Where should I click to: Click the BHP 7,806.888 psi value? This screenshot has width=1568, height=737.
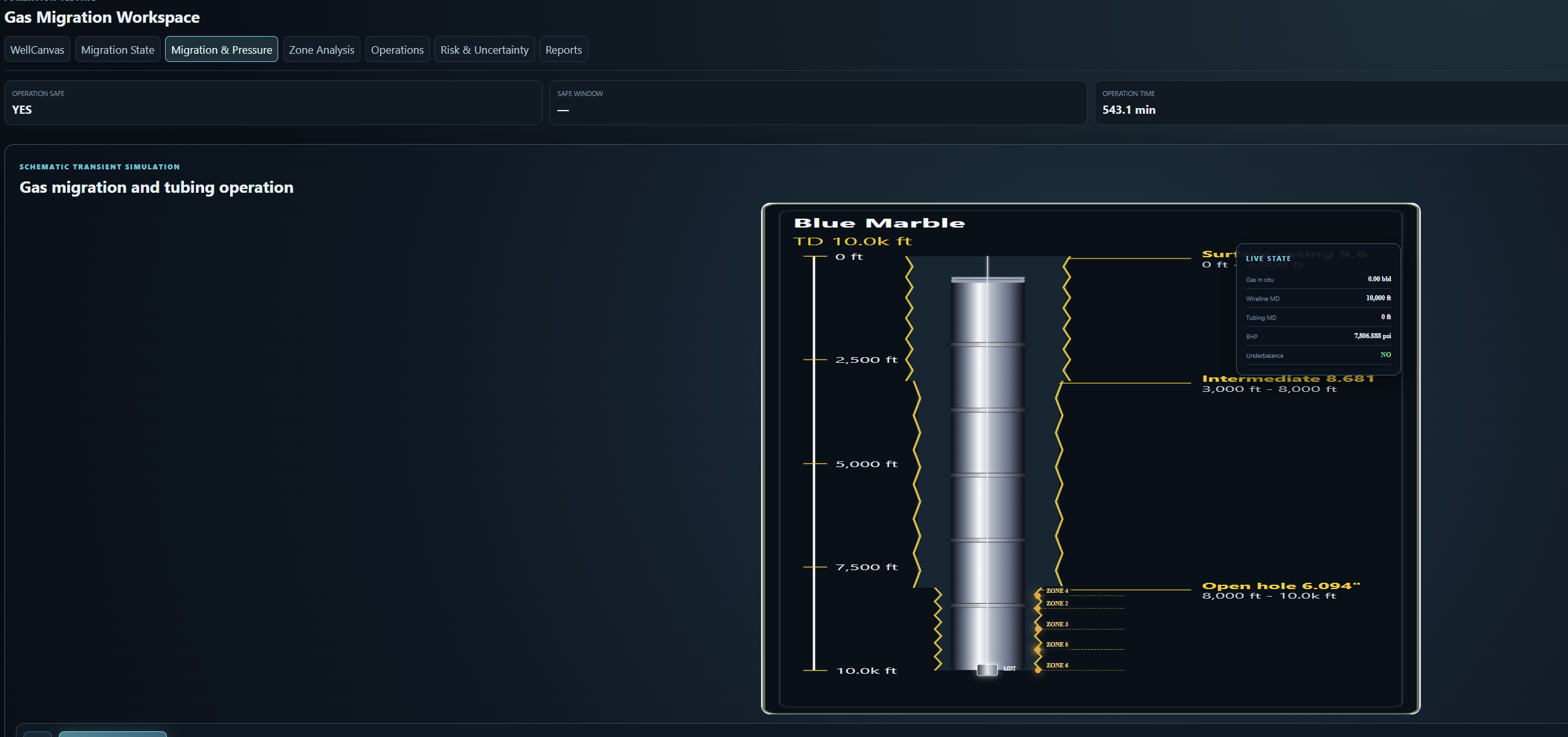pyautogui.click(x=1372, y=336)
